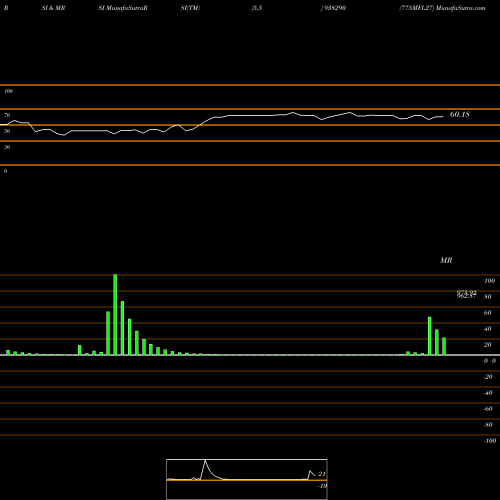Click the RSI left-axis 100 label
The image size is (500, 500).
pyautogui.click(x=8, y=91)
